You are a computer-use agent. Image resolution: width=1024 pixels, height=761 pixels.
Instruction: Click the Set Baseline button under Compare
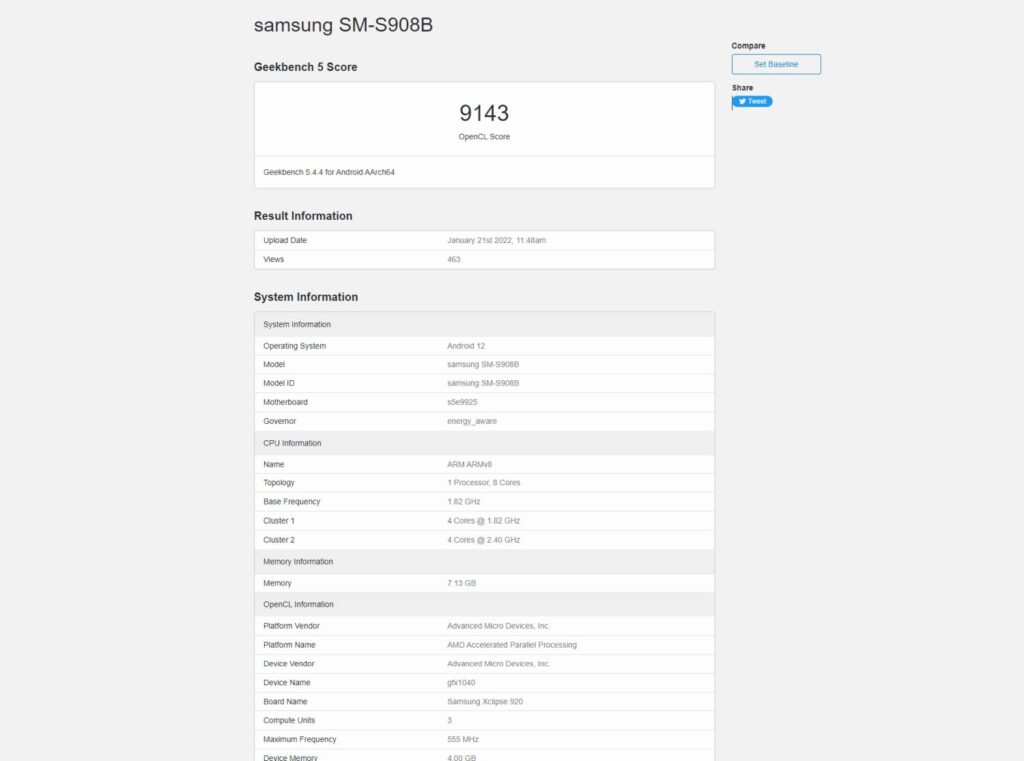coord(776,63)
